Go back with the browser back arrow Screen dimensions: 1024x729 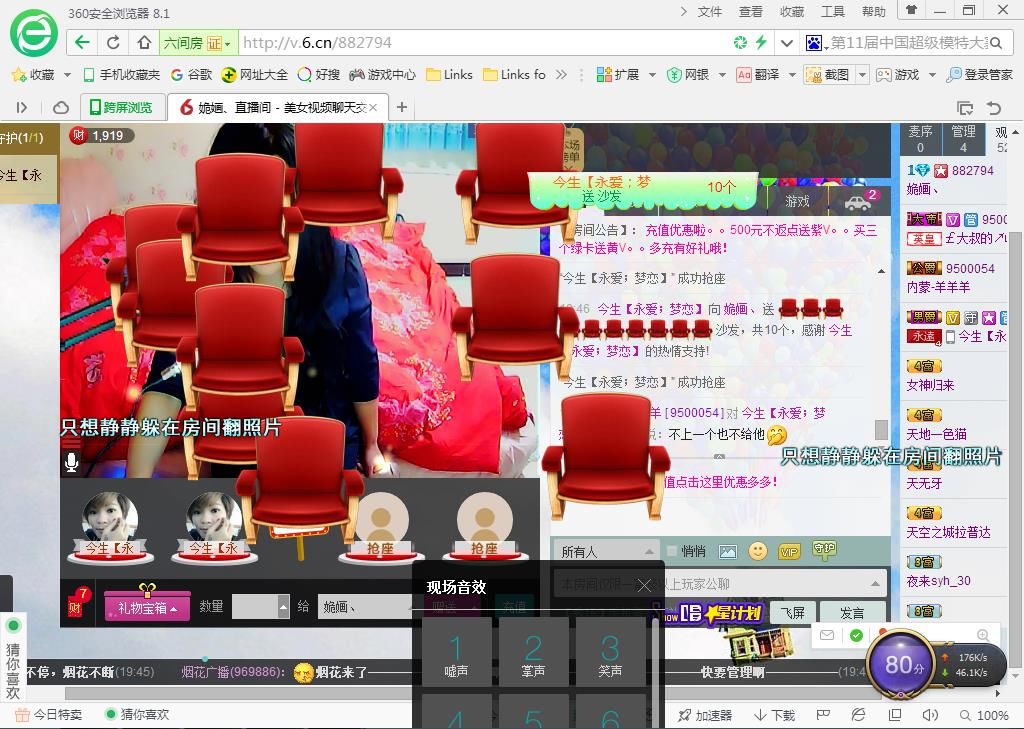point(82,43)
